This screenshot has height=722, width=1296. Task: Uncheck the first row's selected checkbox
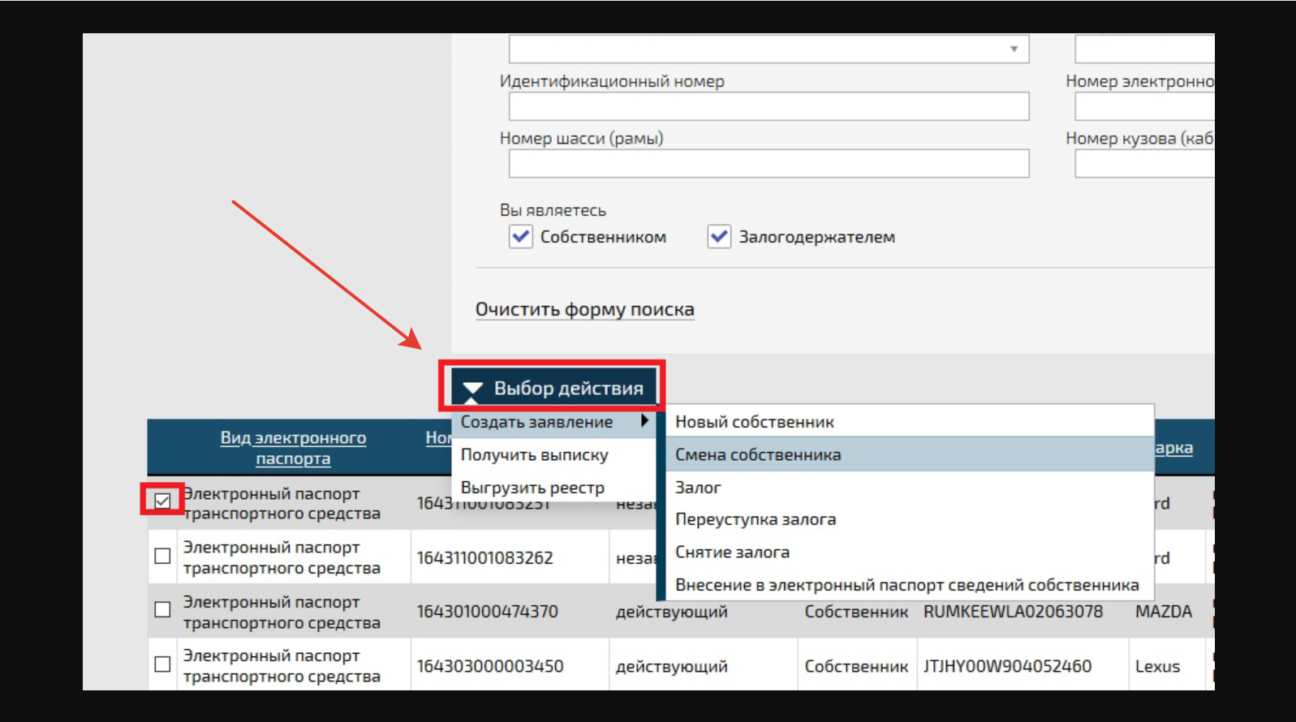click(163, 501)
